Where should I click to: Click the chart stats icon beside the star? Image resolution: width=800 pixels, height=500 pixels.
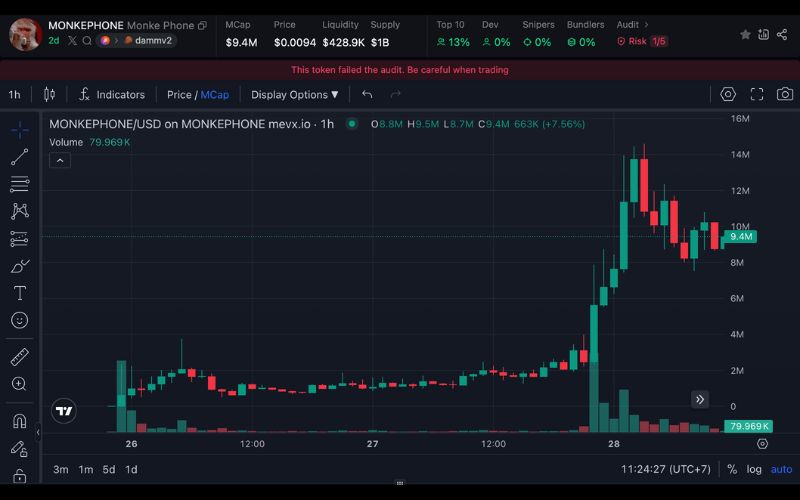click(x=763, y=34)
